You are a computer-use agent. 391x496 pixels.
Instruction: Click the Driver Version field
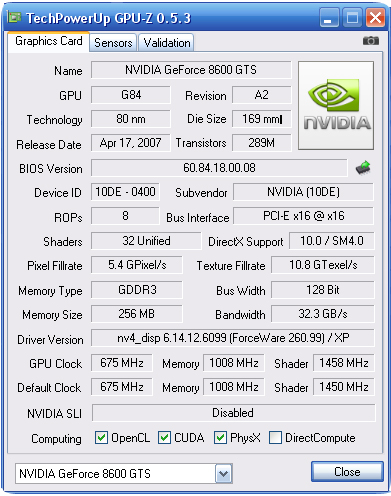click(233, 338)
